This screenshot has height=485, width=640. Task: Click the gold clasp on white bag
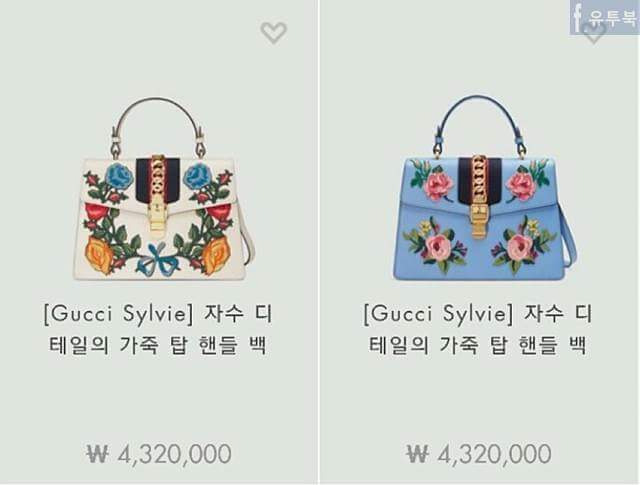[157, 218]
